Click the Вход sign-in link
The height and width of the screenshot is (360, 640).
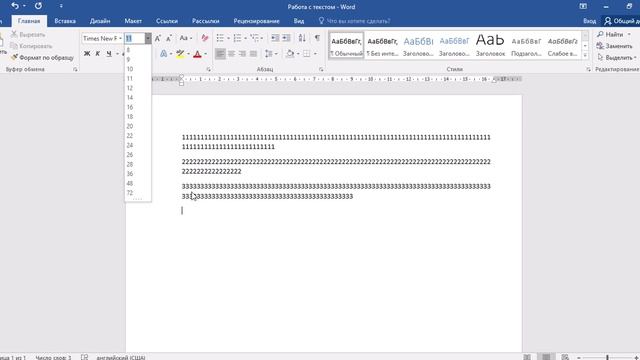click(x=589, y=21)
